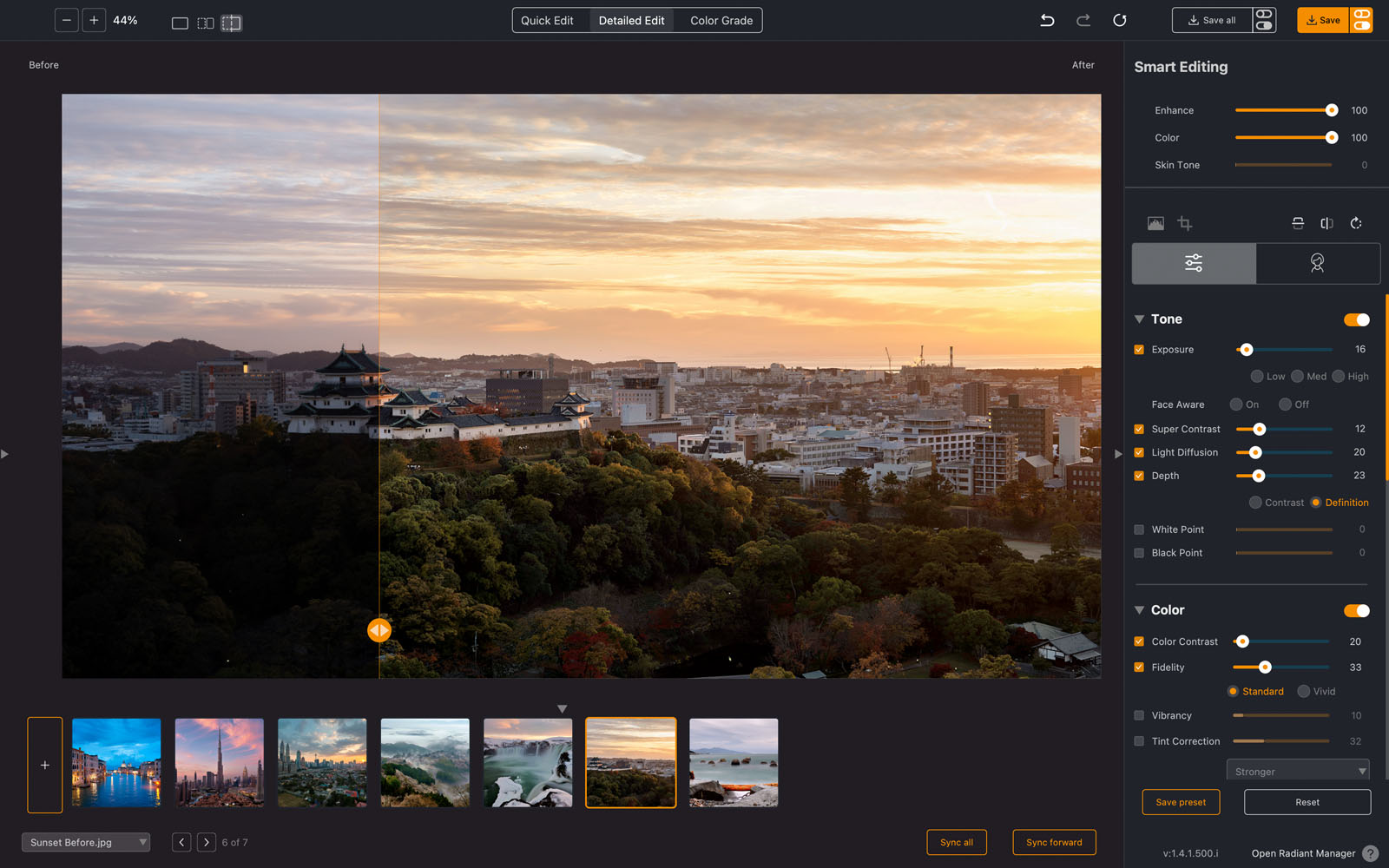1389x868 pixels.
Task: Rotate the image clockwise
Action: coord(1356,223)
